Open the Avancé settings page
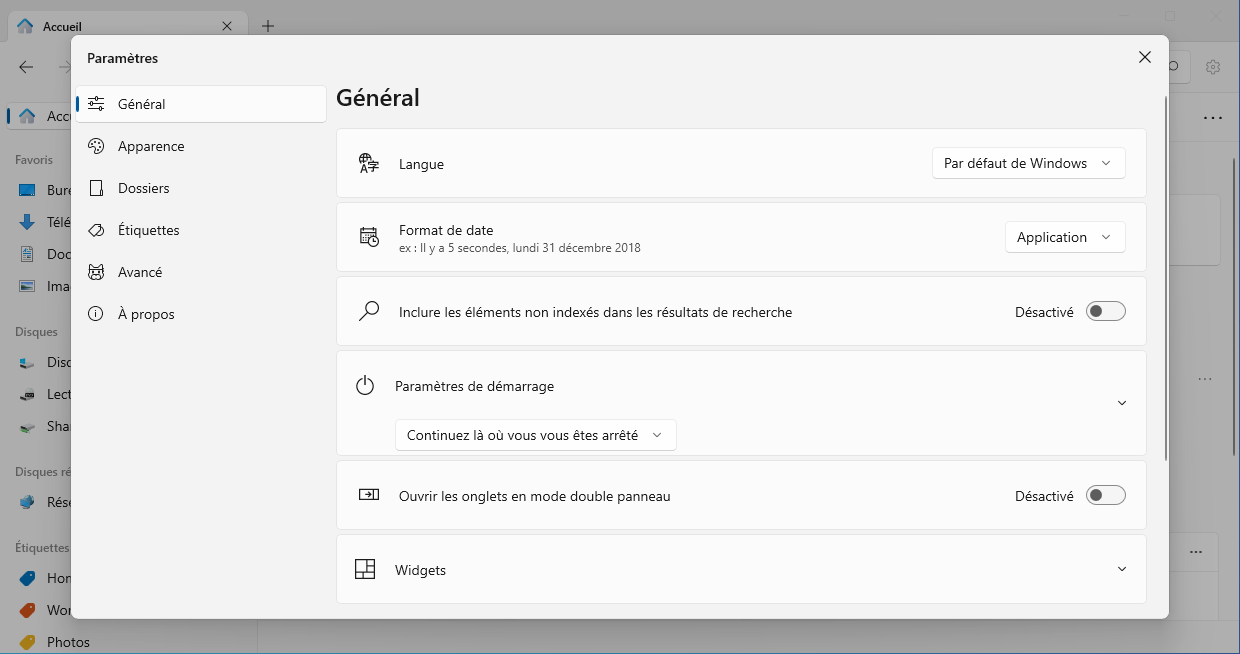1240x654 pixels. [140, 272]
